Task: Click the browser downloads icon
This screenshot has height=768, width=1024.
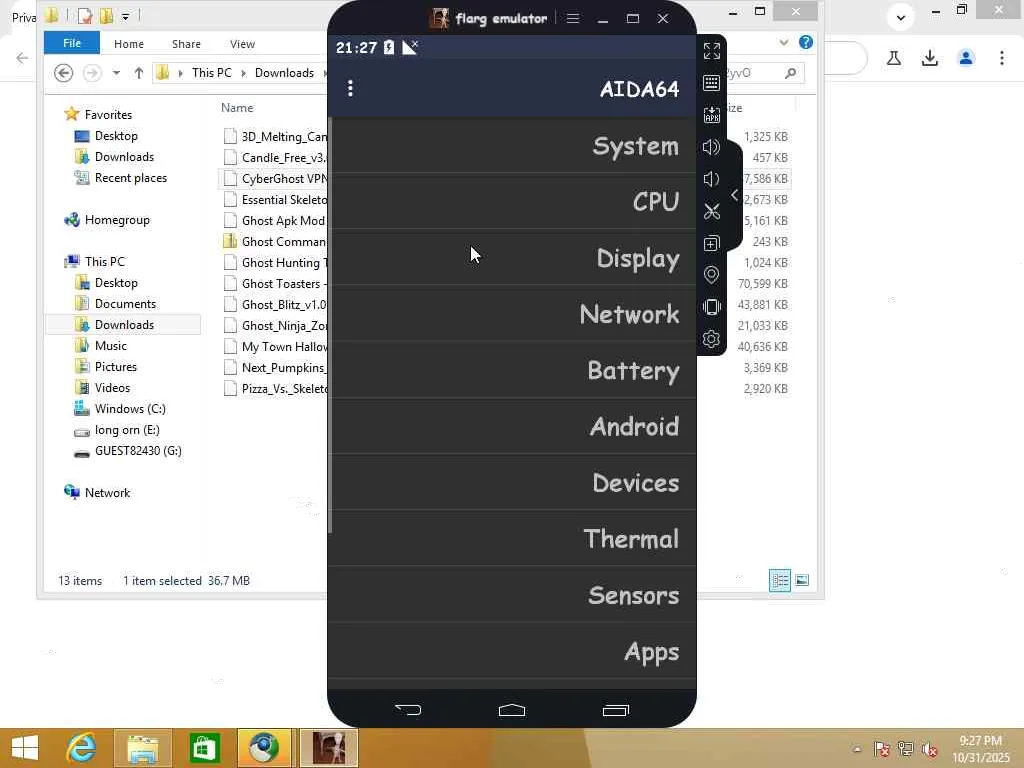Action: click(x=930, y=58)
